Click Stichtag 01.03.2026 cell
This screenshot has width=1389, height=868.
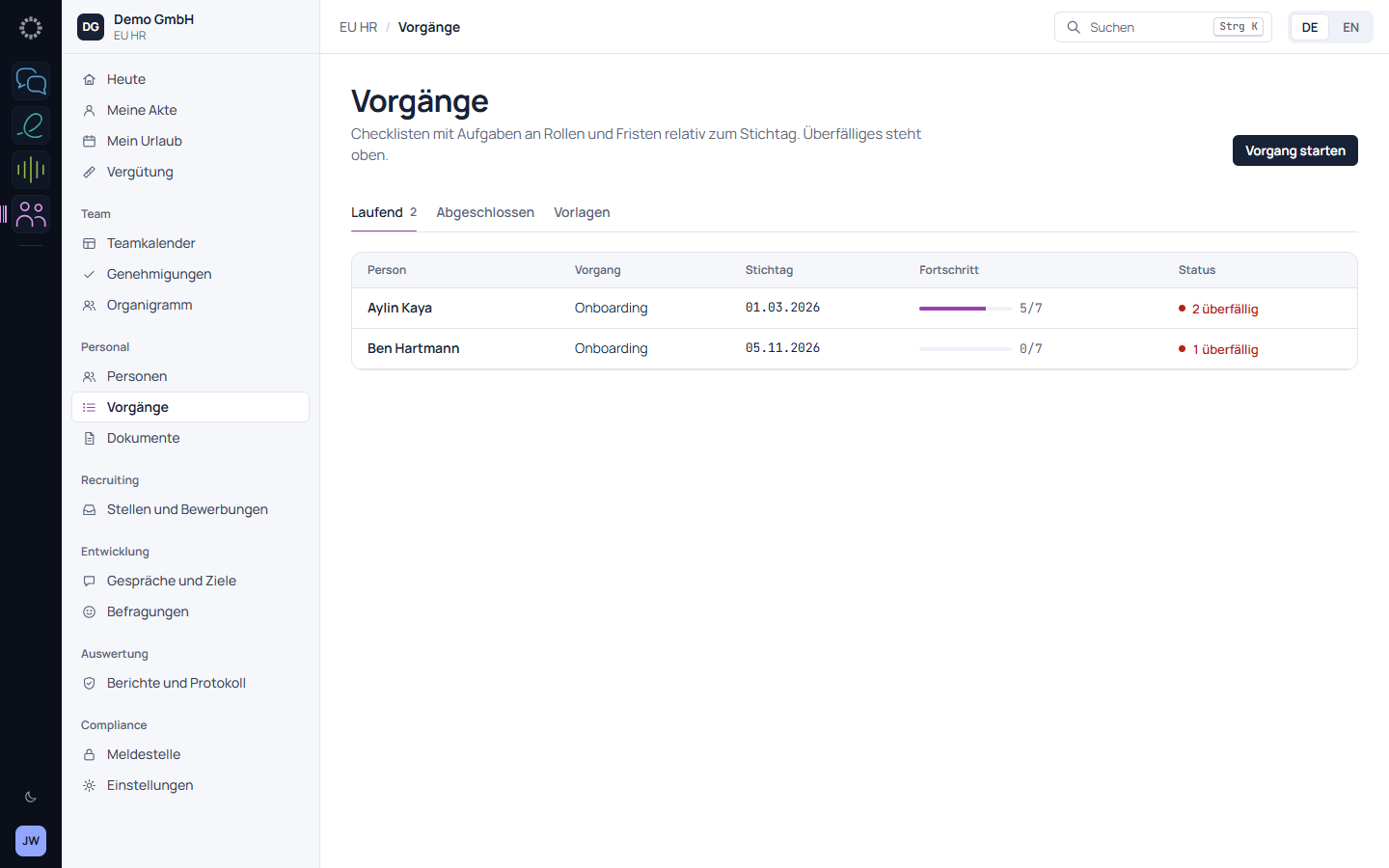(782, 308)
